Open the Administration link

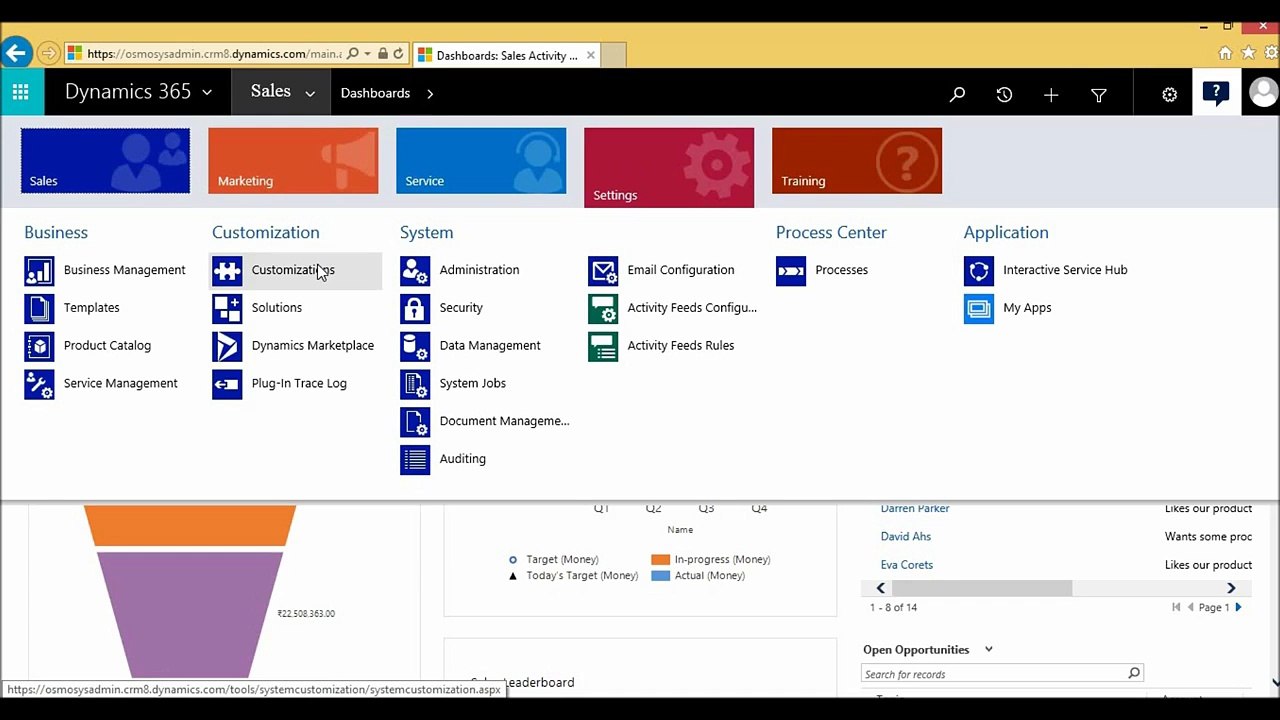[x=479, y=270]
